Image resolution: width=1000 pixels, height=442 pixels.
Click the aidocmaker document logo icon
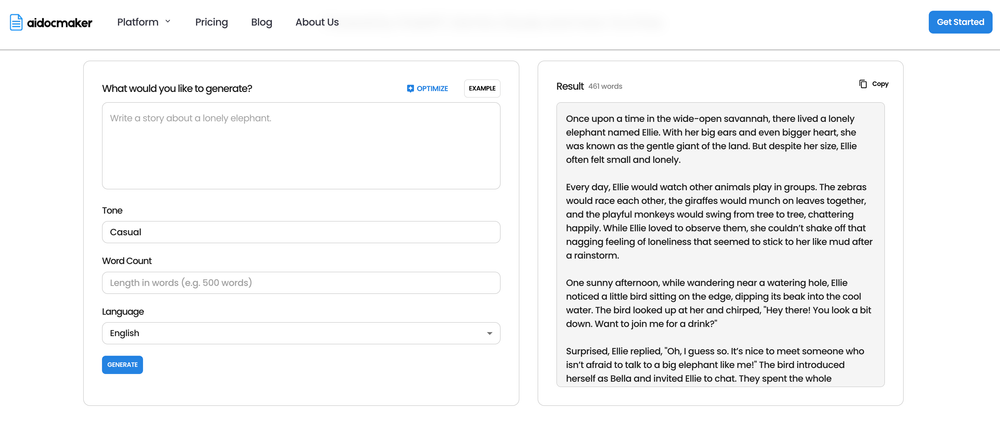point(16,22)
